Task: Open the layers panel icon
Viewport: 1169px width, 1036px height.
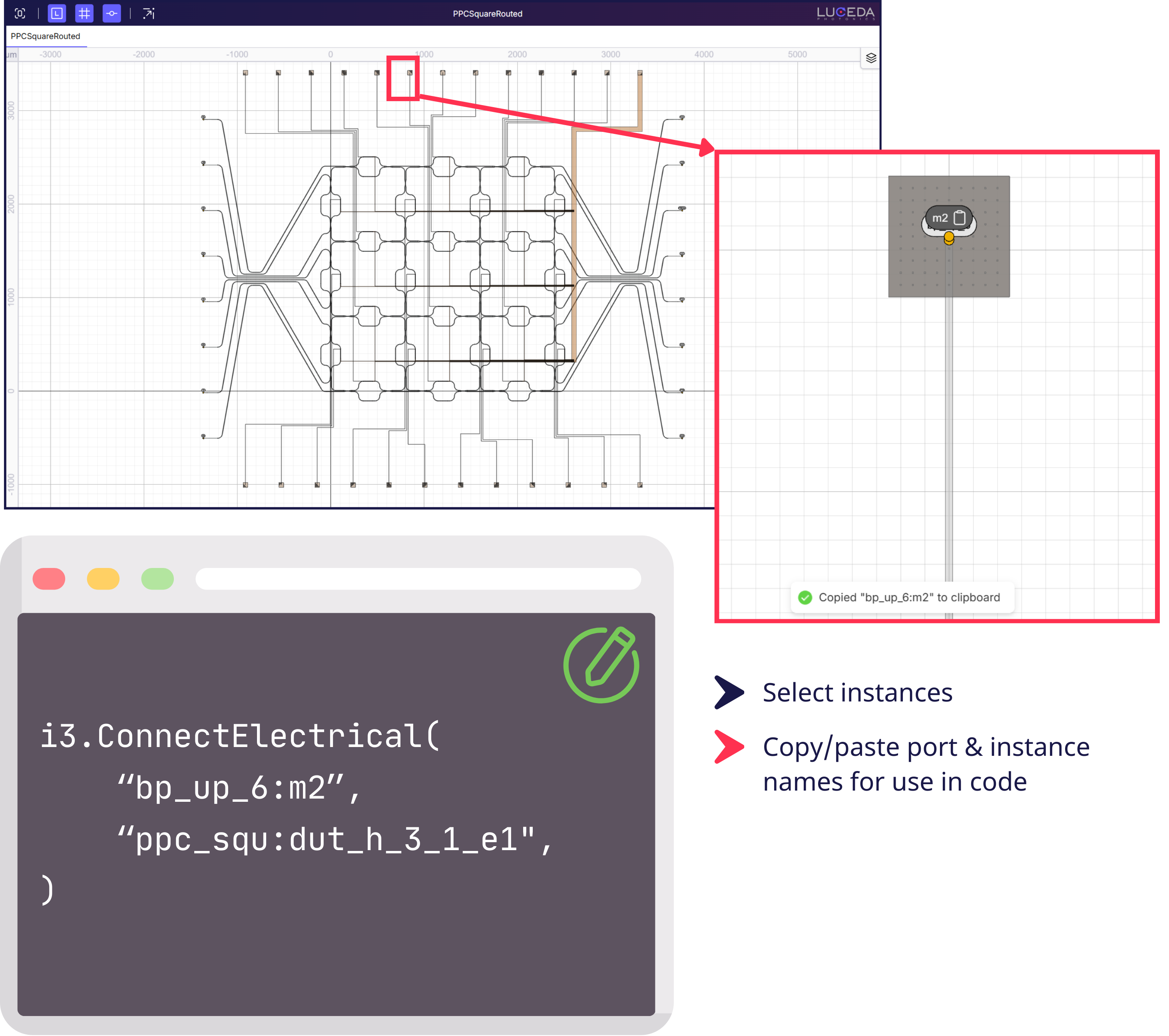Action: click(x=870, y=58)
